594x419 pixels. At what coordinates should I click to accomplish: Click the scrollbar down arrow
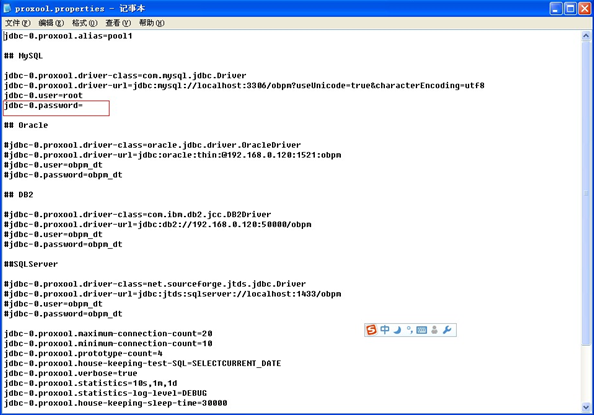point(586,408)
